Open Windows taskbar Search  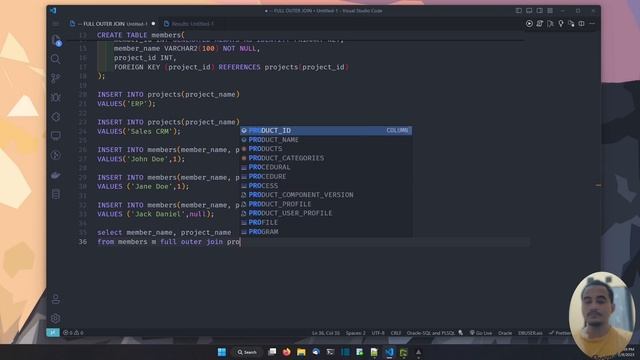pyautogui.click(x=247, y=352)
